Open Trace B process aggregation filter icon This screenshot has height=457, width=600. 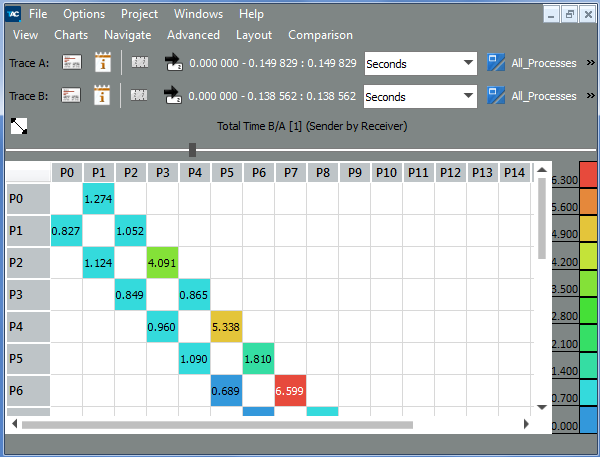[496, 95]
